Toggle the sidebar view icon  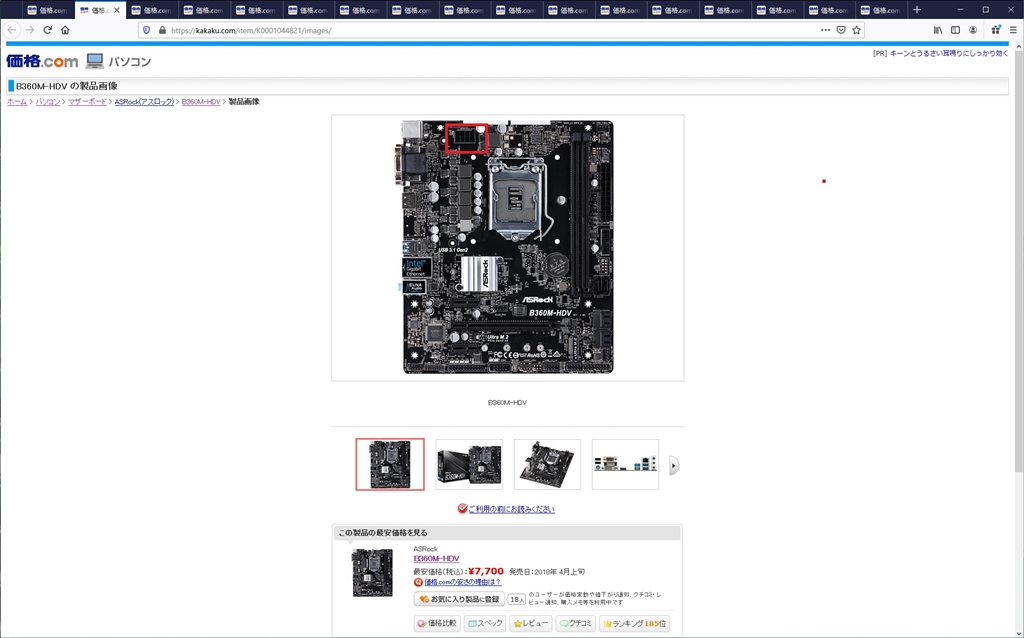(x=955, y=30)
